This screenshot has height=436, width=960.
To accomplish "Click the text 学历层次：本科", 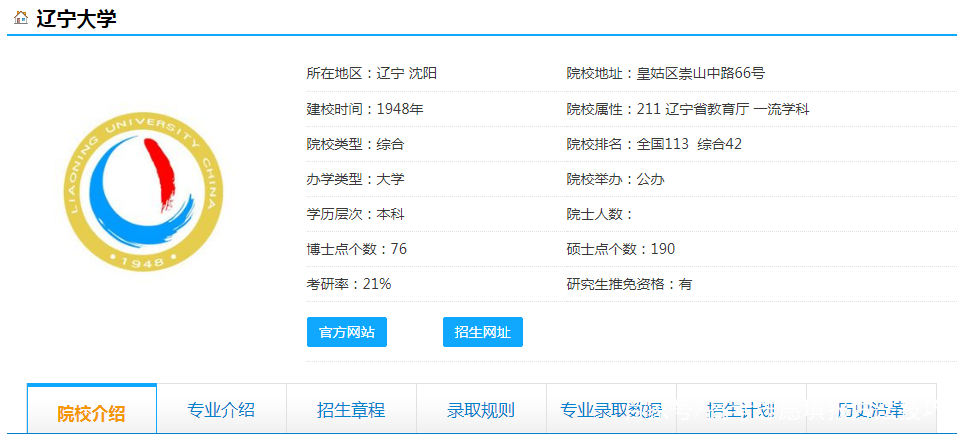I will pos(355,214).
